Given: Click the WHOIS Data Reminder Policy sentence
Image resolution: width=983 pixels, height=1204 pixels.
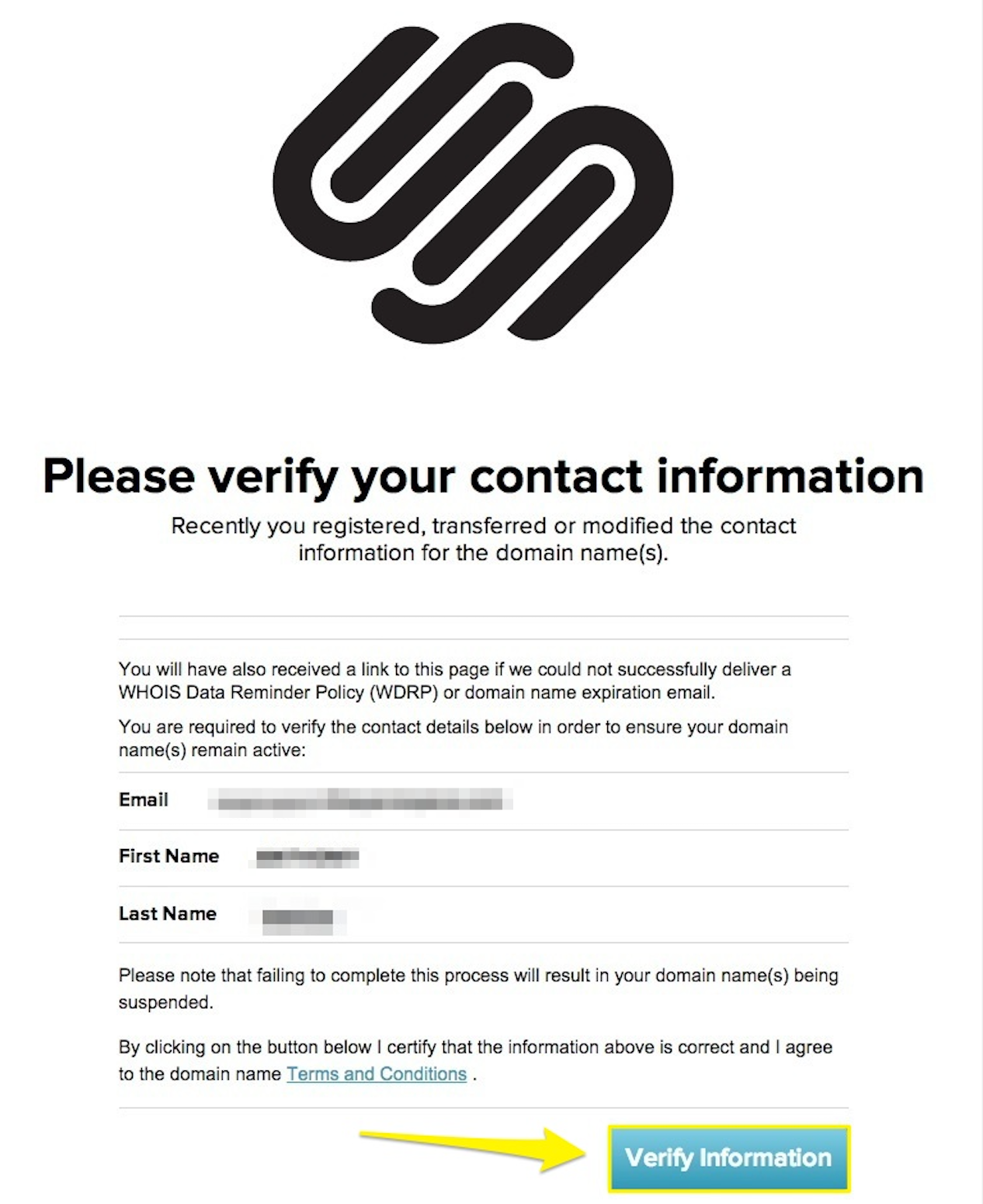Looking at the screenshot, I should pos(454,680).
